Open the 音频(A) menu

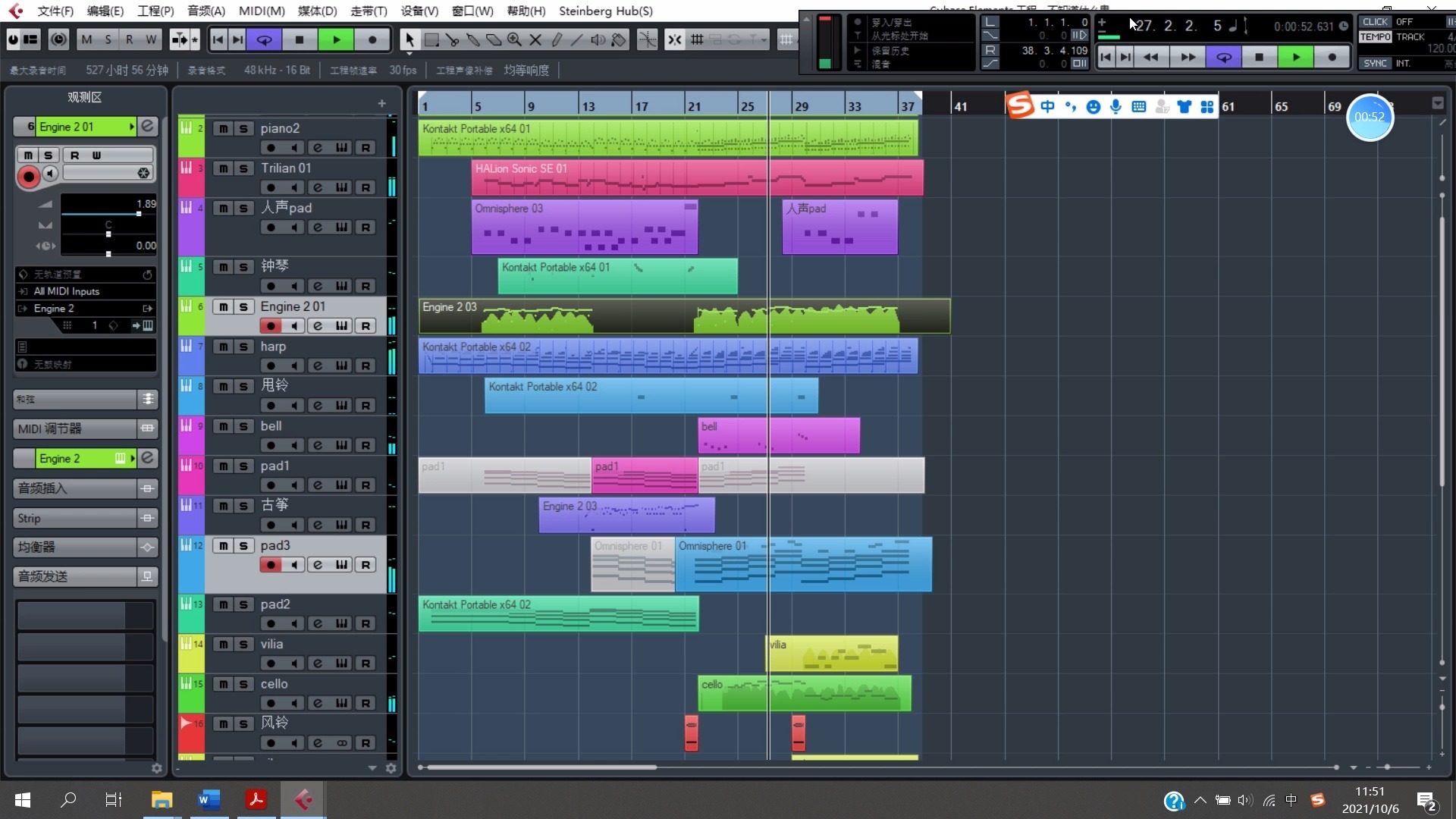[x=206, y=11]
